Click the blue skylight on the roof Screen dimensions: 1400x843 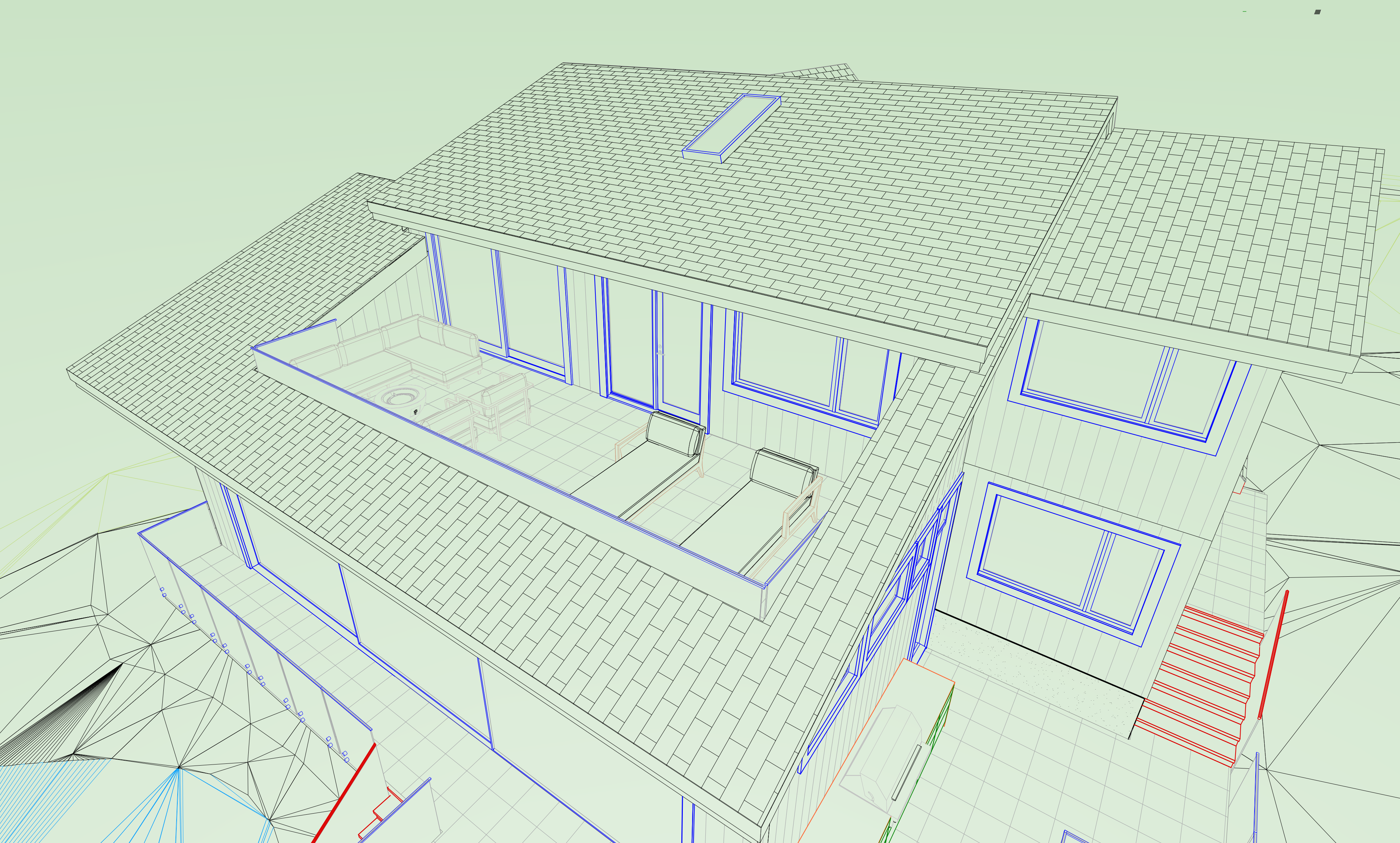(x=731, y=125)
